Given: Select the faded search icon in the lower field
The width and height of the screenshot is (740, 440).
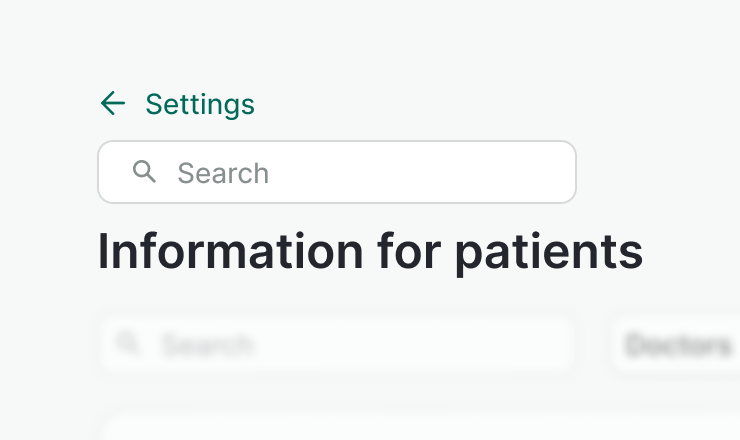Looking at the screenshot, I should click(127, 345).
